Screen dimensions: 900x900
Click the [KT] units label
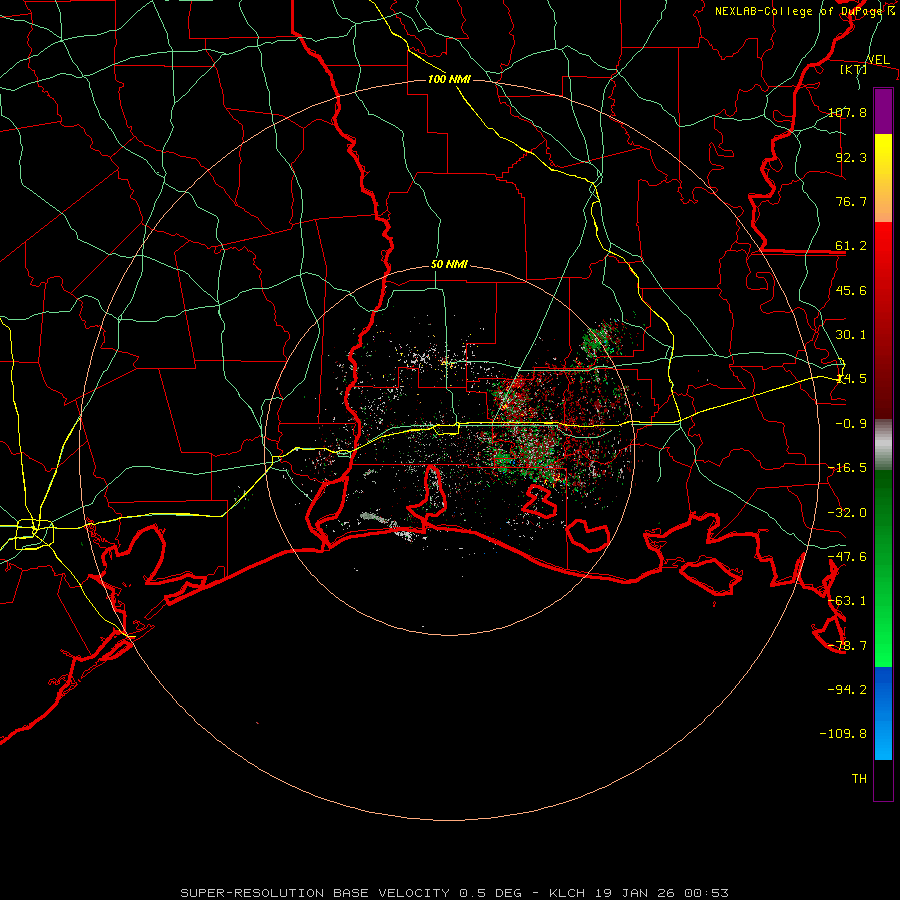(x=854, y=69)
